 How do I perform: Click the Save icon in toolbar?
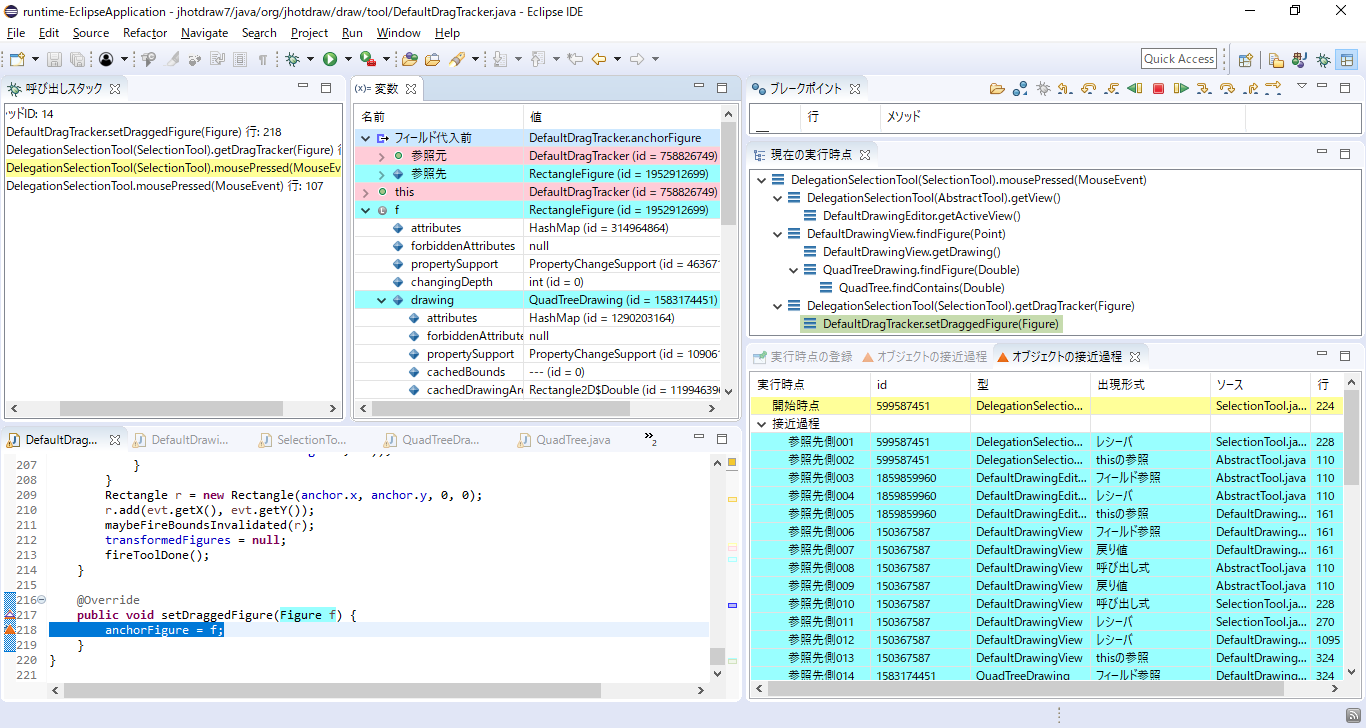[x=54, y=60]
